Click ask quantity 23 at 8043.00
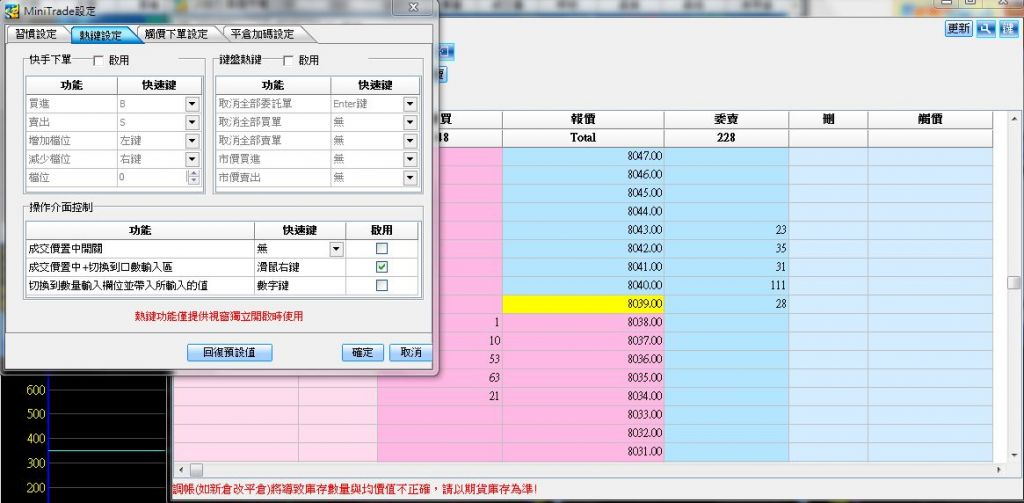 (x=726, y=230)
